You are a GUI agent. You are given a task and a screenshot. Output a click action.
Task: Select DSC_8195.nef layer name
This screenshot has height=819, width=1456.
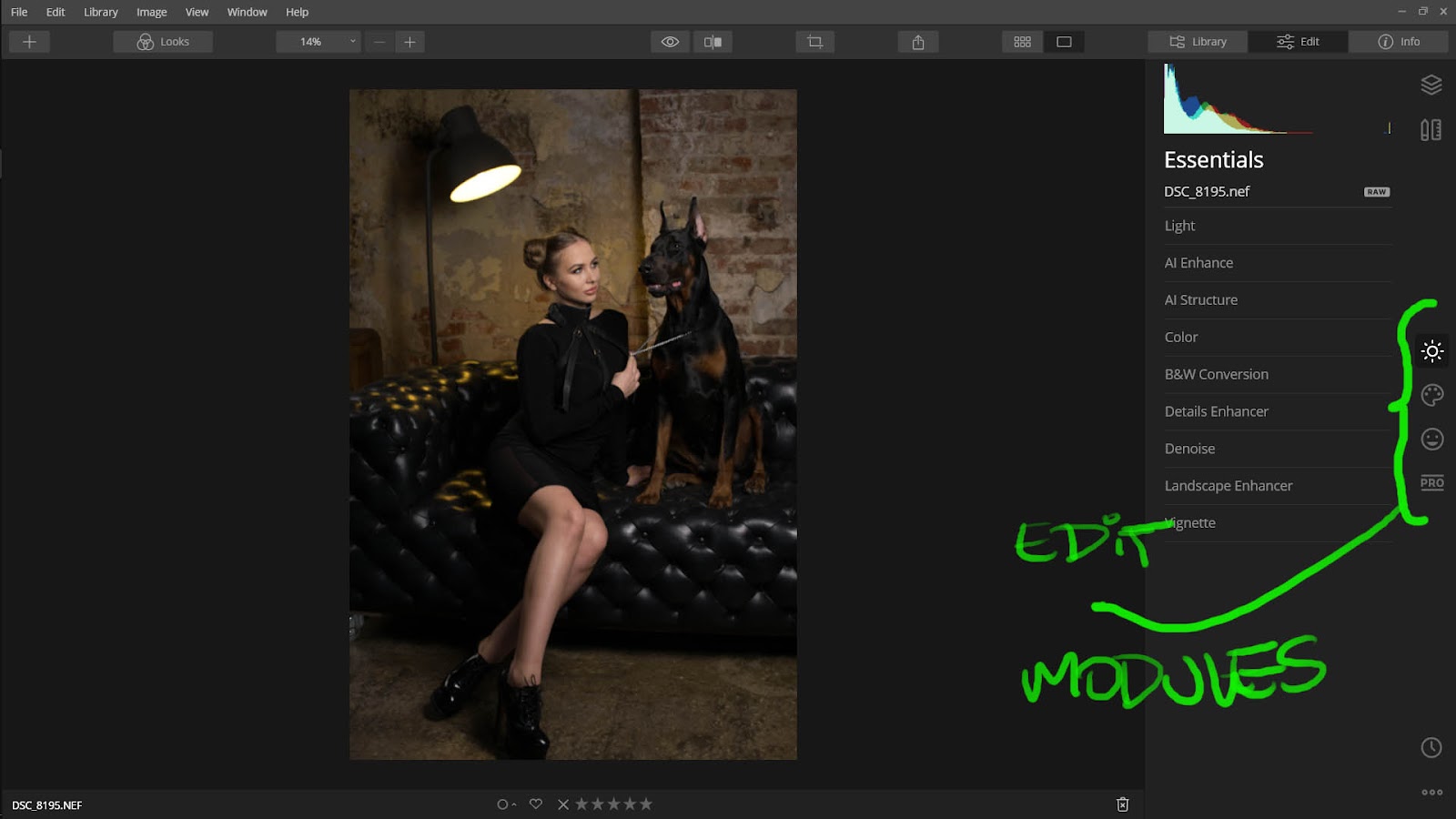point(1207,191)
